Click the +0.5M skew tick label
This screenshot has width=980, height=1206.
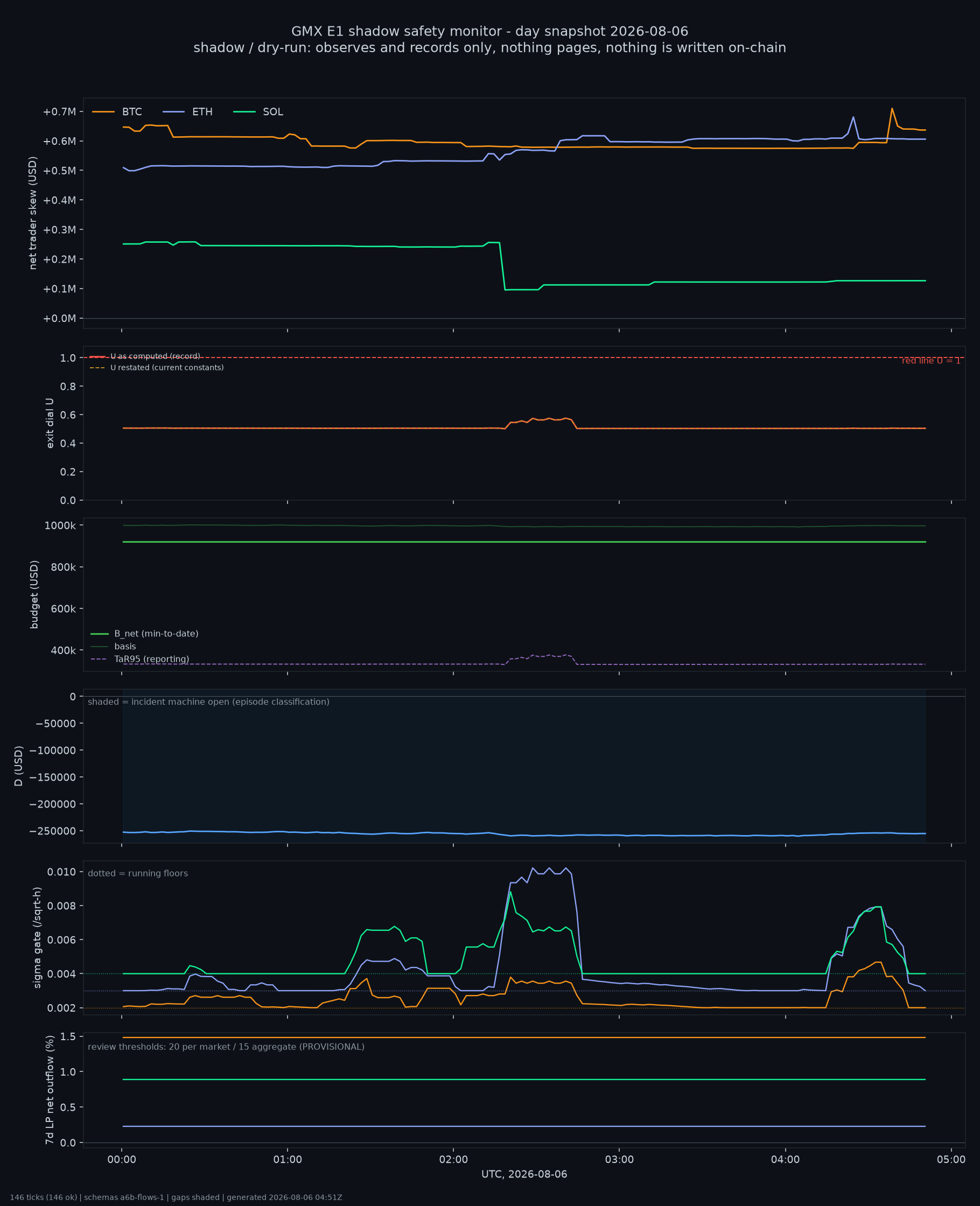(59, 171)
